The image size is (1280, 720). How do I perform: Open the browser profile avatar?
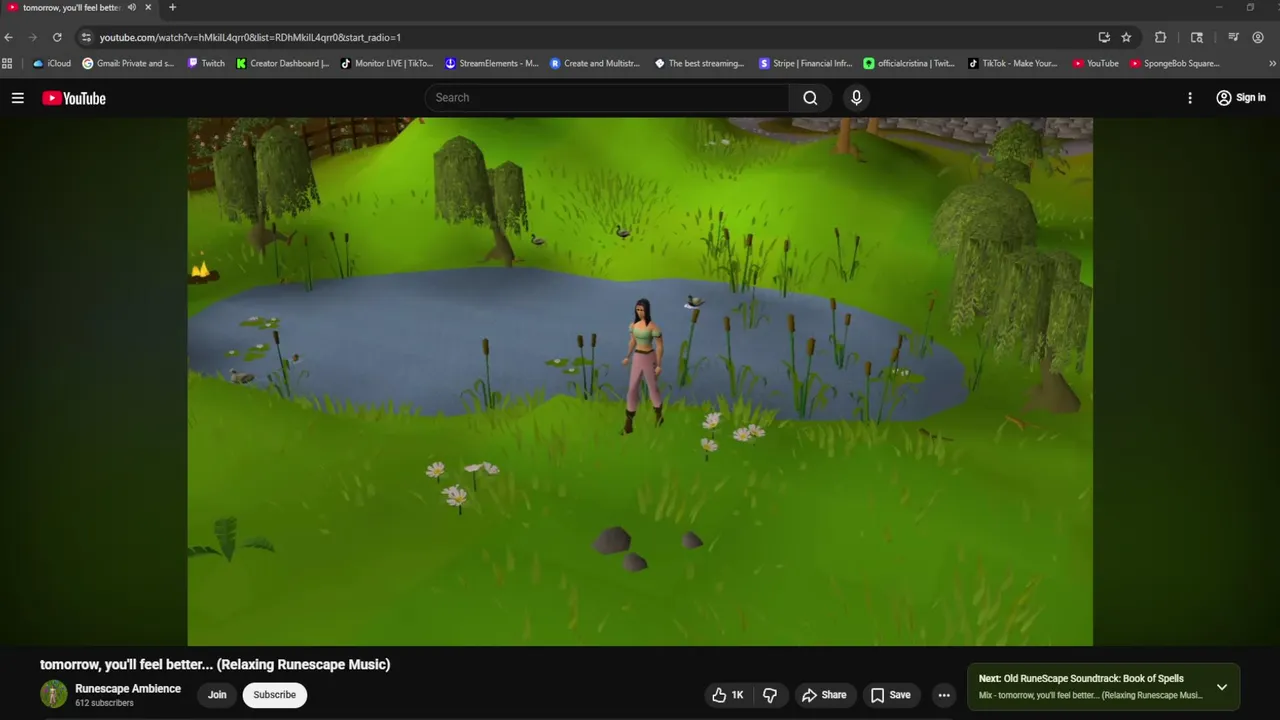point(1258,37)
